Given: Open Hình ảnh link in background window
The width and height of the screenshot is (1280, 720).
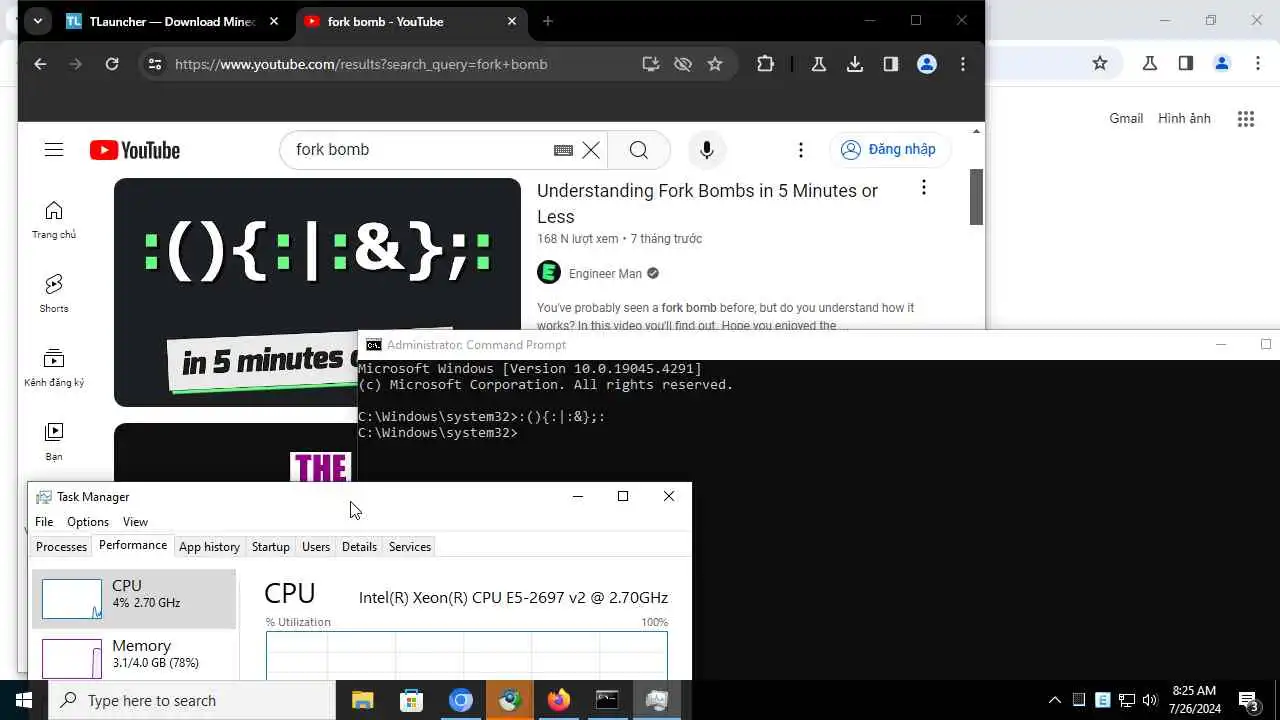Looking at the screenshot, I should pos(1184,118).
